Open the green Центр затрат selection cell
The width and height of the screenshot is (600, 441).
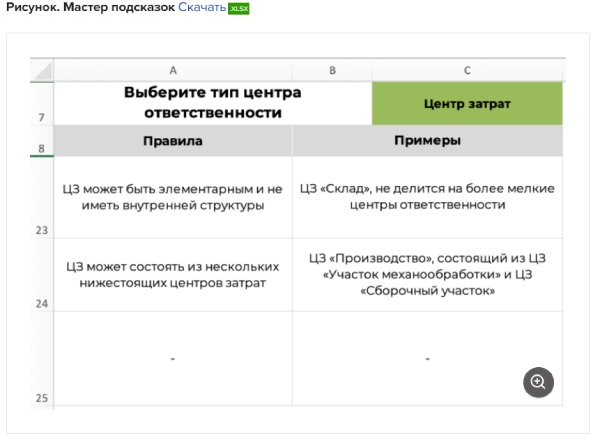467,103
